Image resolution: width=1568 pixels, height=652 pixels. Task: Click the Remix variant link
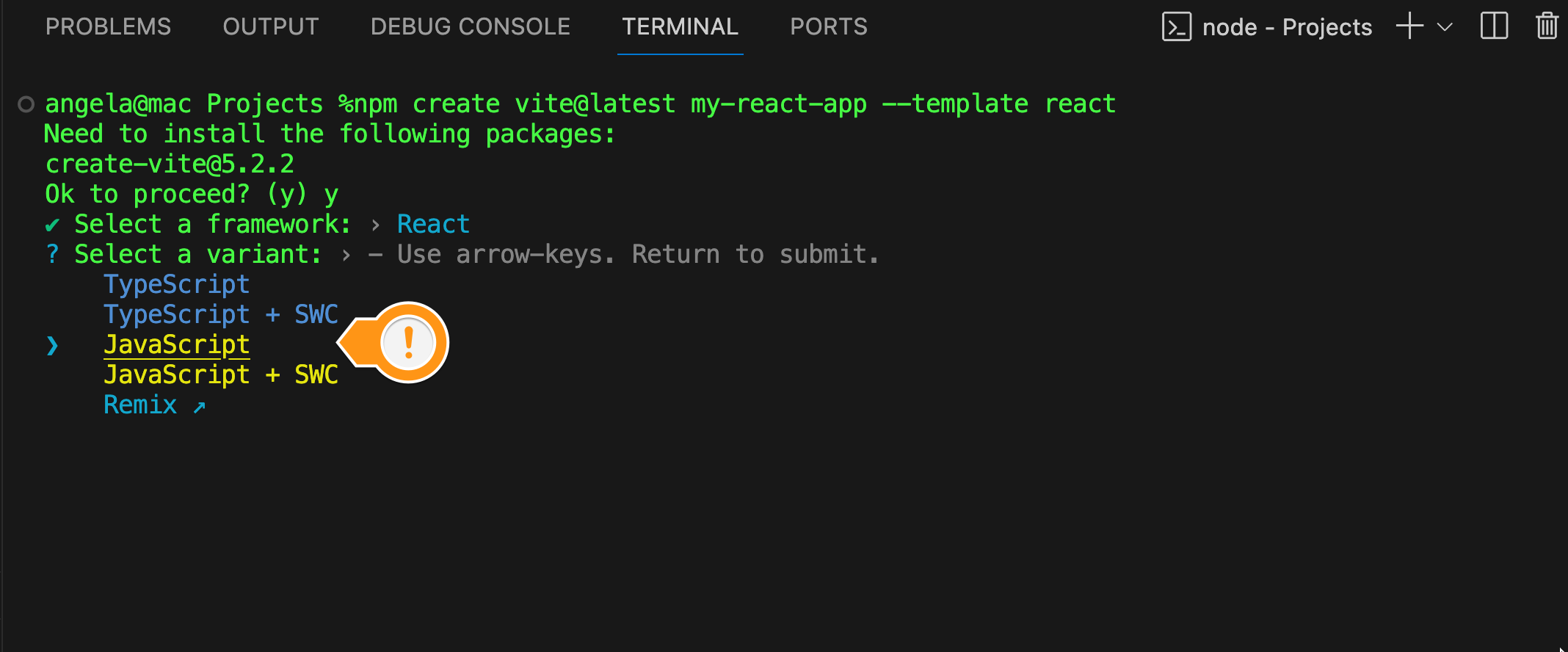tap(140, 405)
